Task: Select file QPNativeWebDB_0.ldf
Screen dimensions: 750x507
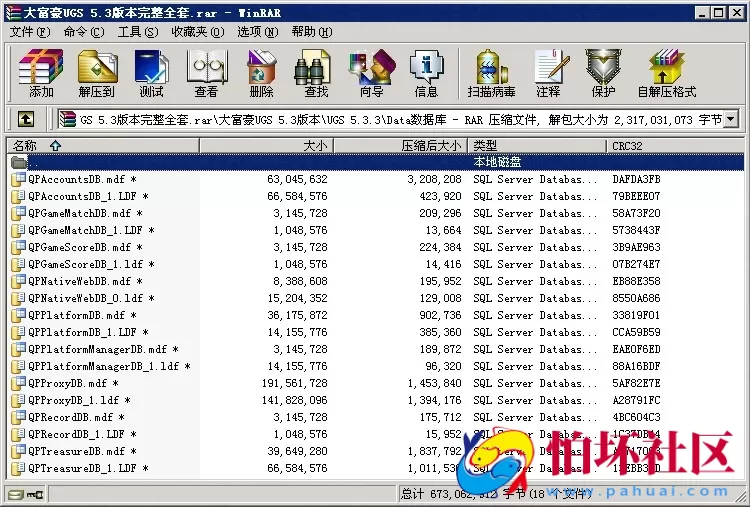Action: [x=91, y=298]
